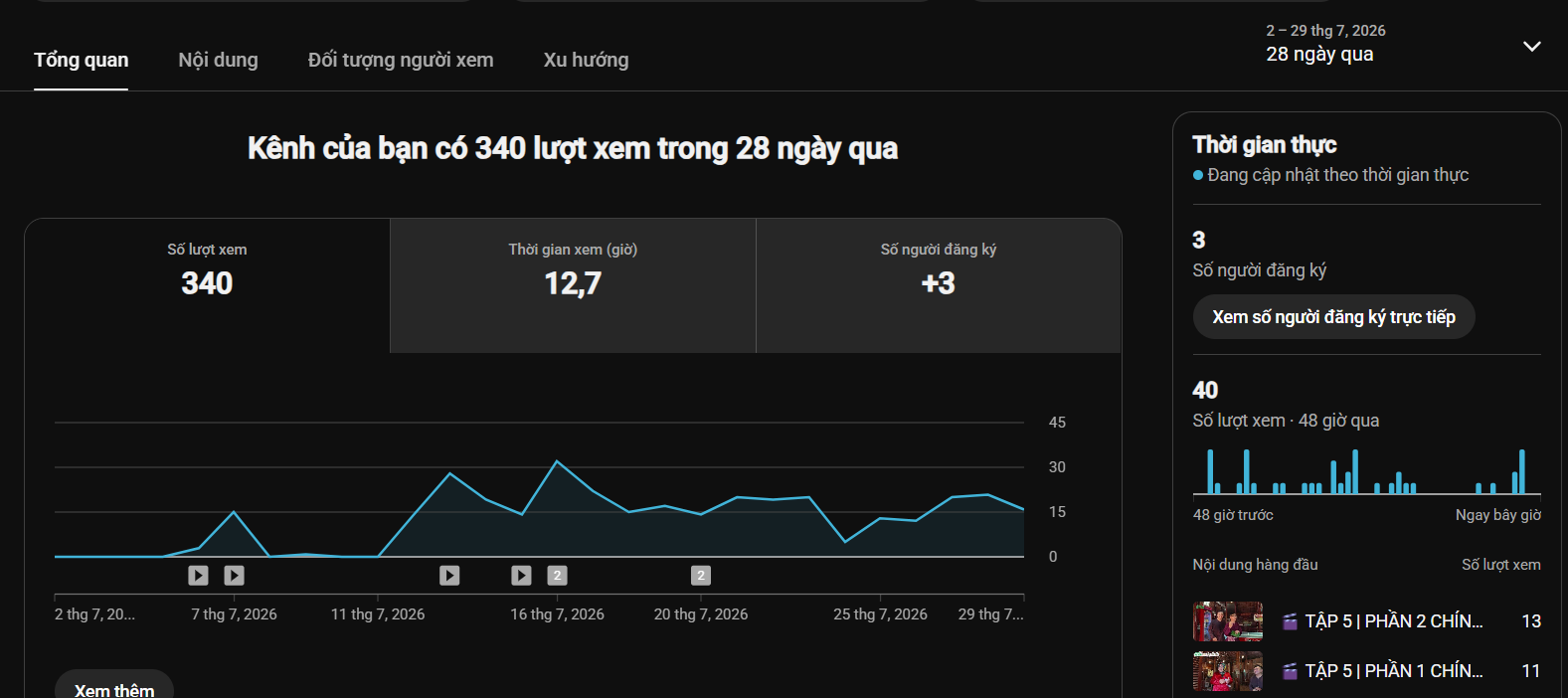Click the headline about 340 lượt xem
This screenshot has height=698, width=1568.
click(573, 148)
